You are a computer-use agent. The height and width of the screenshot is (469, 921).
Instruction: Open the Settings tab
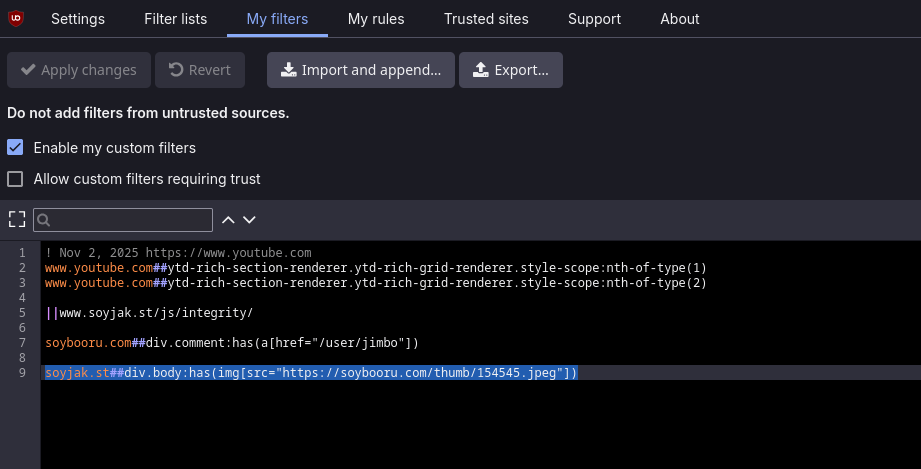(78, 19)
